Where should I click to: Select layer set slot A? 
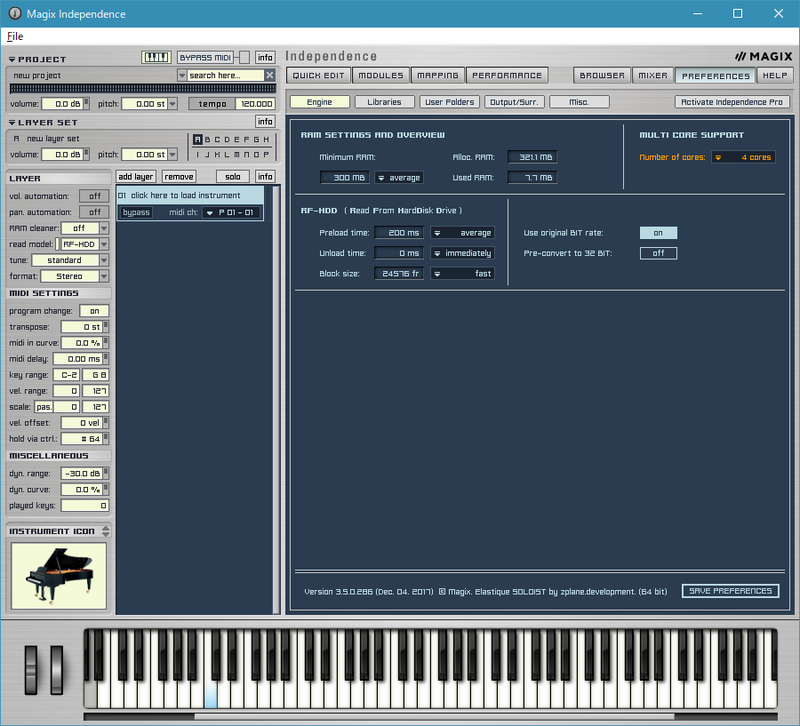pyautogui.click(x=198, y=139)
